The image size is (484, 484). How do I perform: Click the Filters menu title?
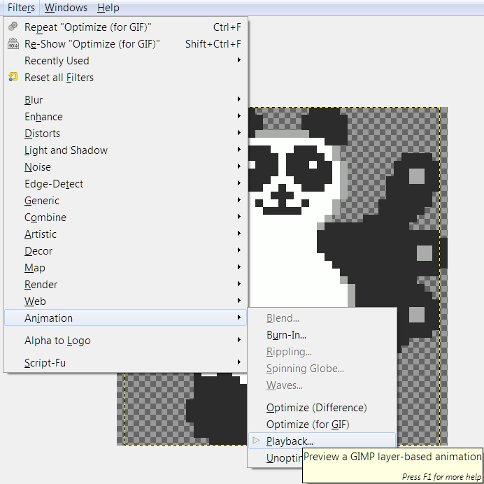(x=21, y=7)
